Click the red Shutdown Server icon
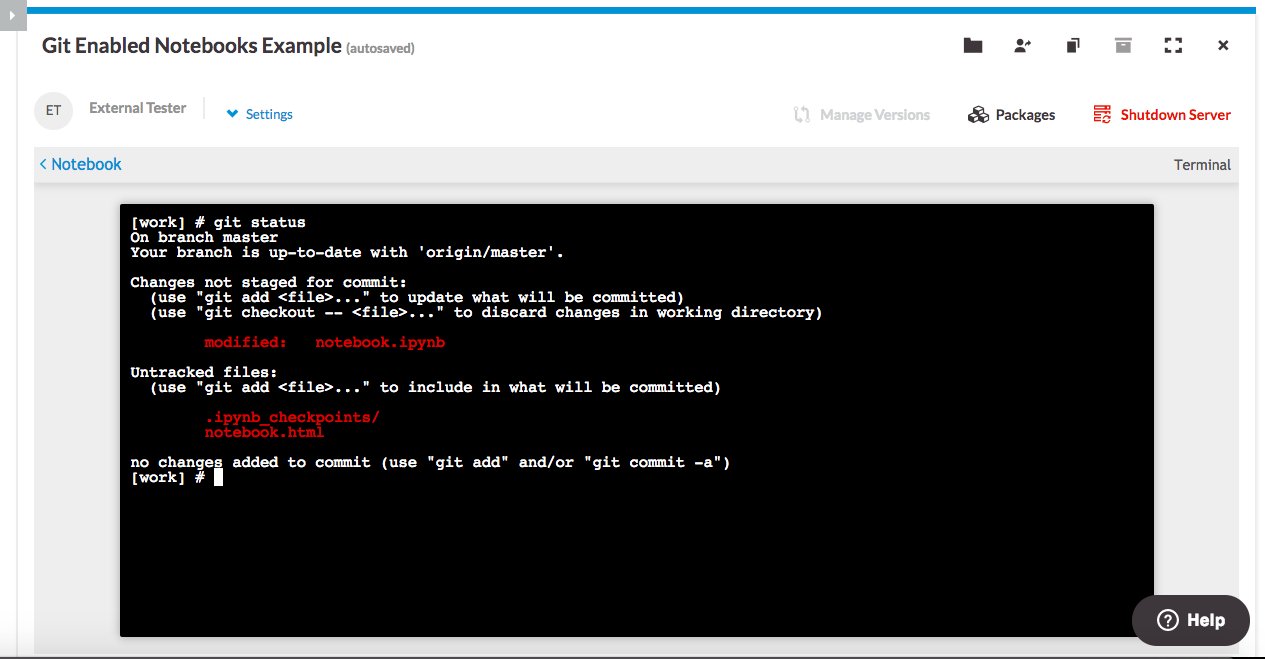Image resolution: width=1265 pixels, height=659 pixels. click(x=1102, y=115)
